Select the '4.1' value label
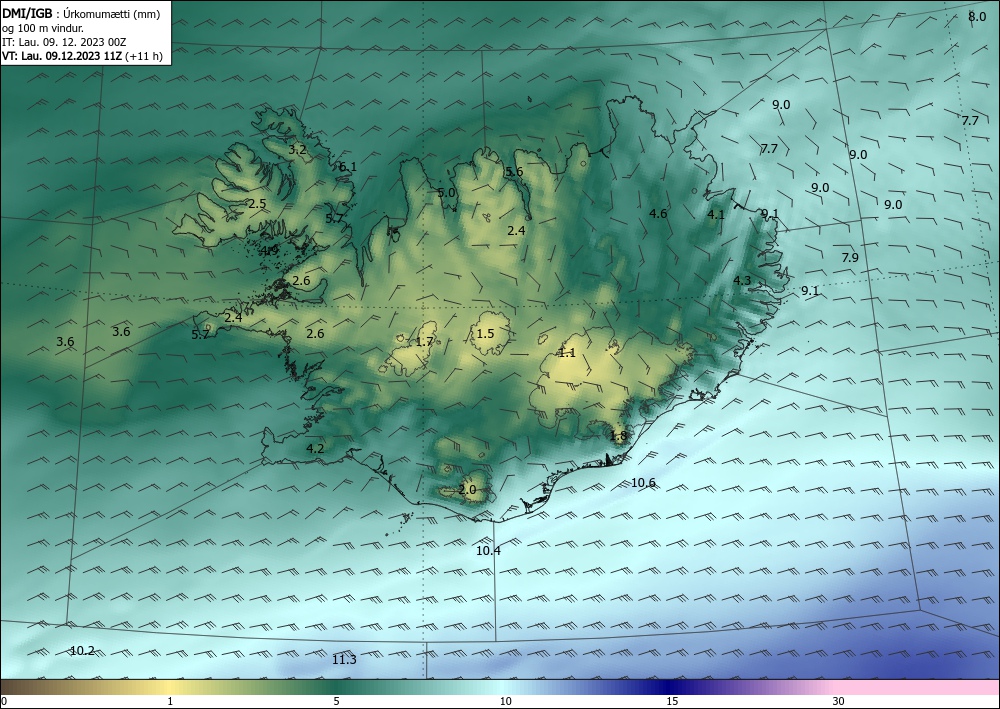 [x=716, y=215]
